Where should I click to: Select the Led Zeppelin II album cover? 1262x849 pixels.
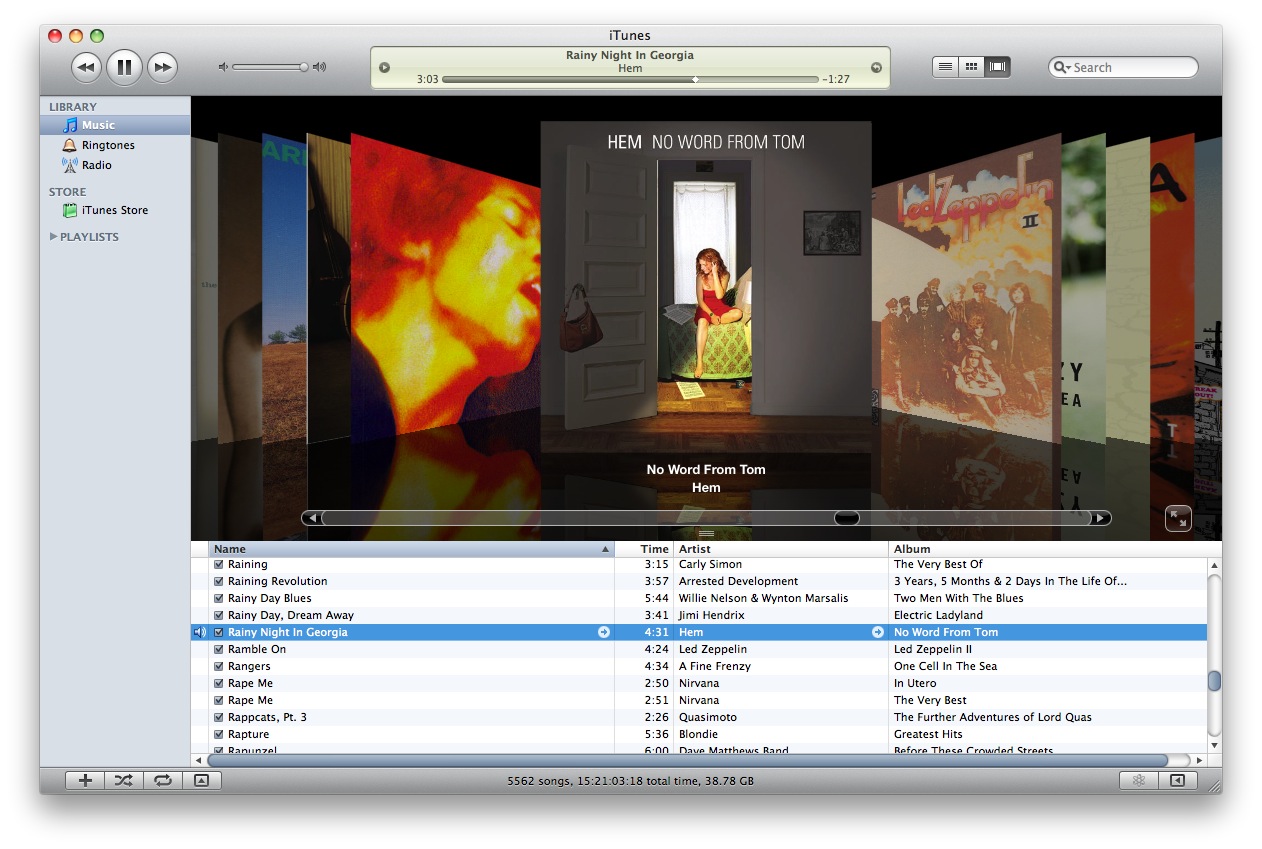click(966, 290)
